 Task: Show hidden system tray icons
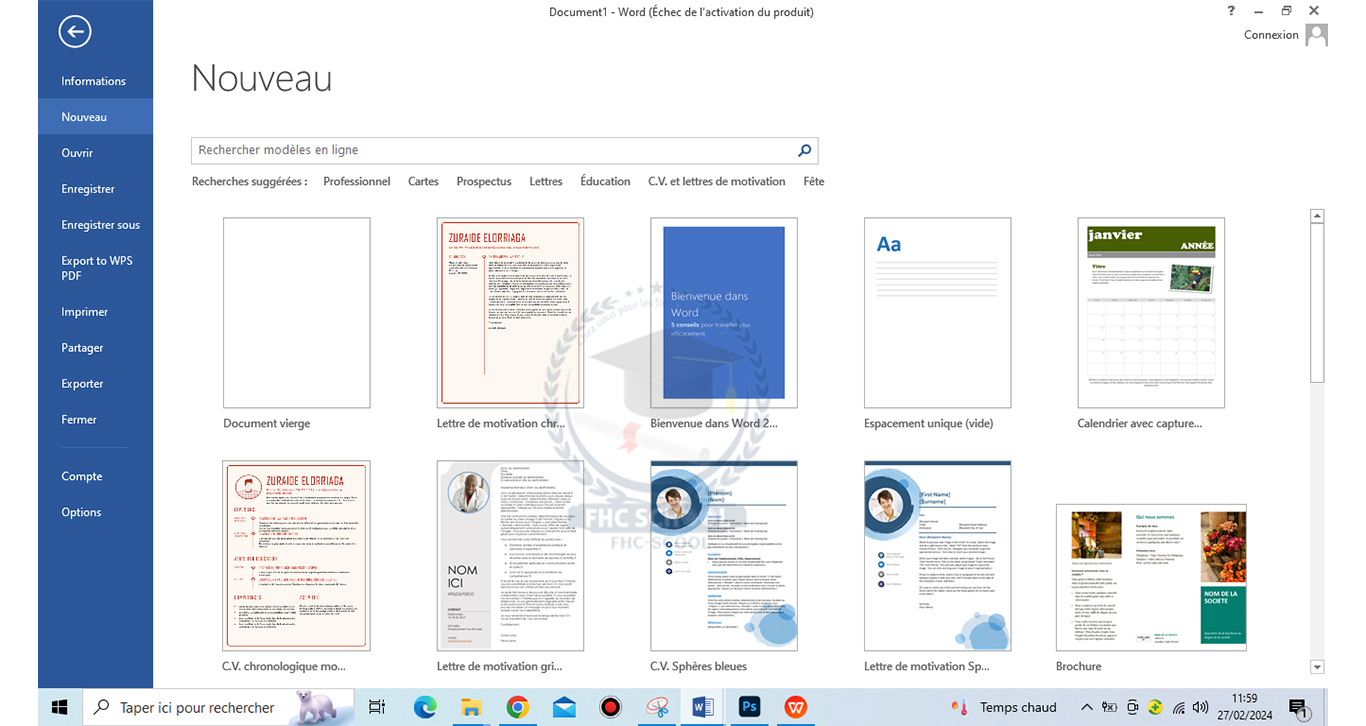click(1087, 707)
